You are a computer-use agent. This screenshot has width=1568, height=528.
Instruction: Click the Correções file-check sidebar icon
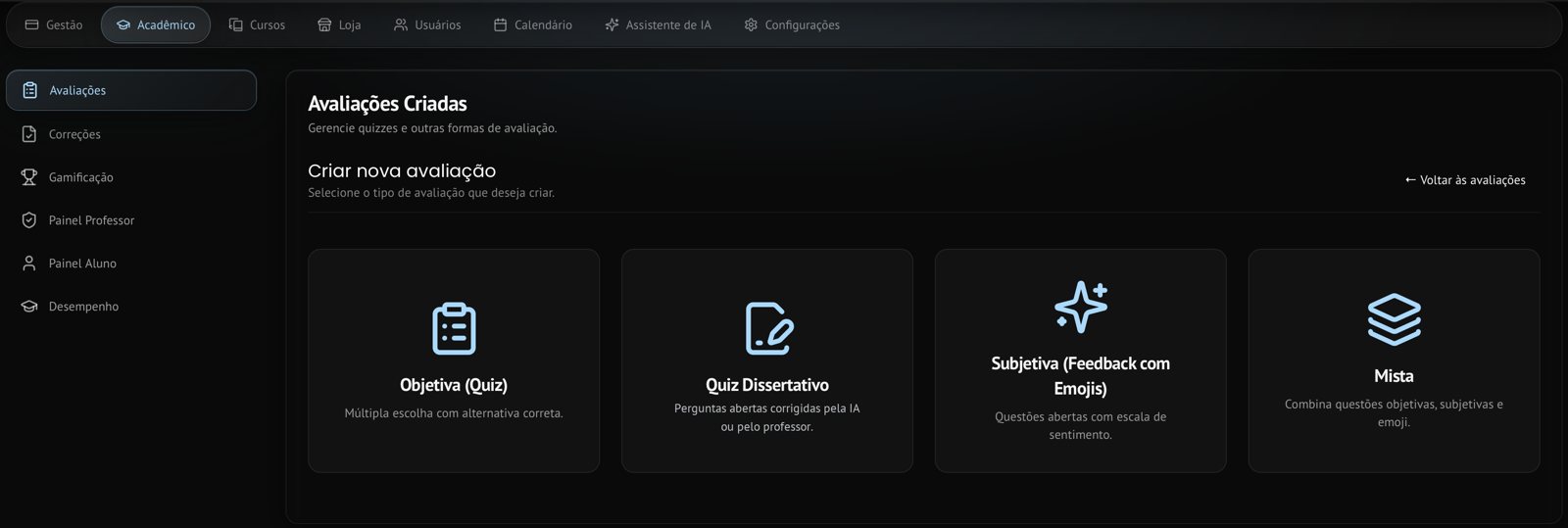tap(29, 134)
